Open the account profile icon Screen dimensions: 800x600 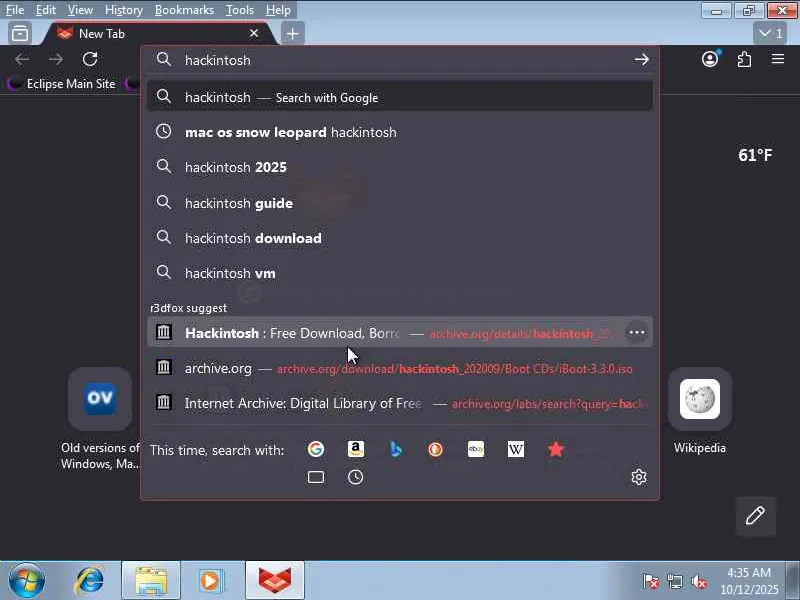coord(710,59)
